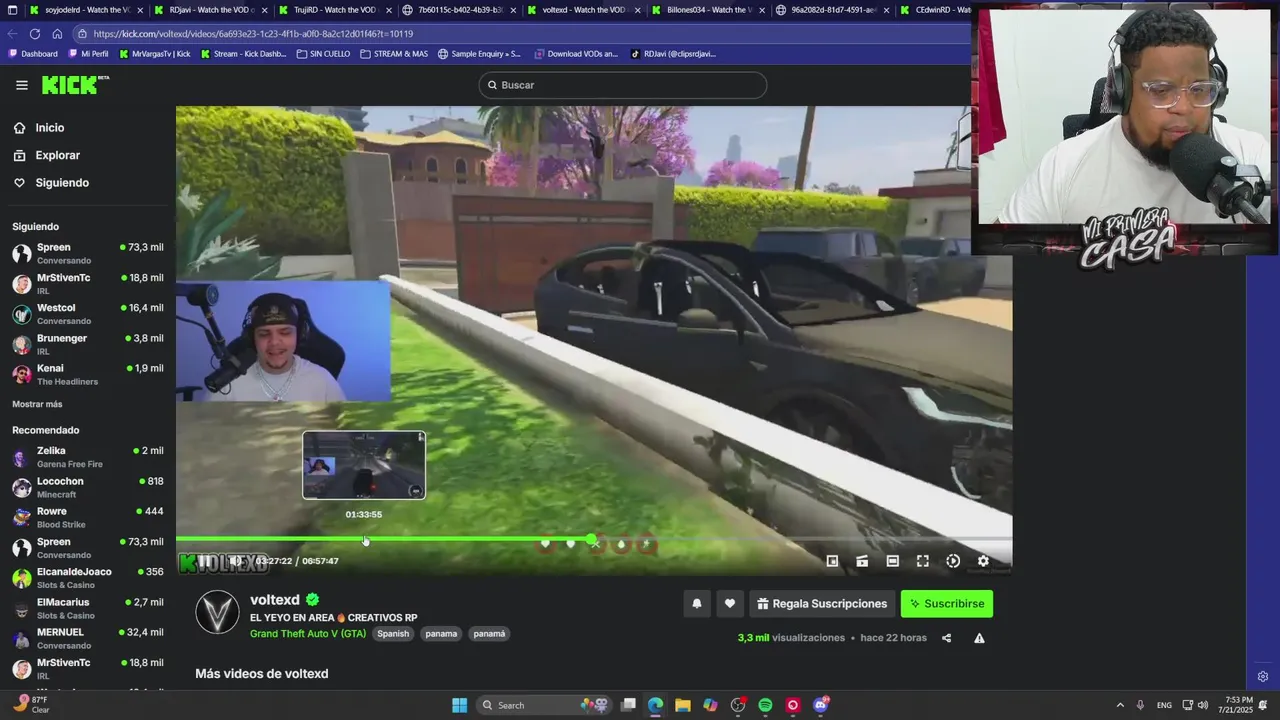Open Locochon recommended channel

click(88, 487)
